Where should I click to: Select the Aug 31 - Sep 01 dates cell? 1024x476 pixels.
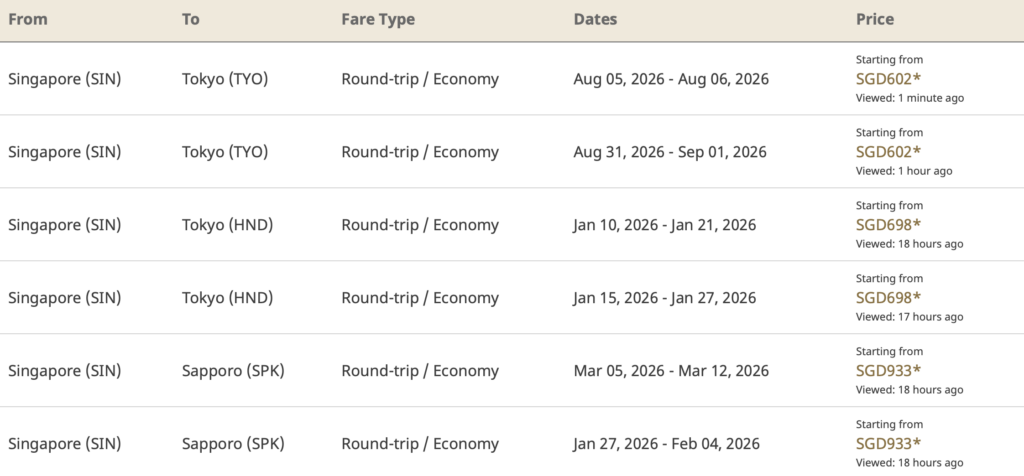point(670,152)
